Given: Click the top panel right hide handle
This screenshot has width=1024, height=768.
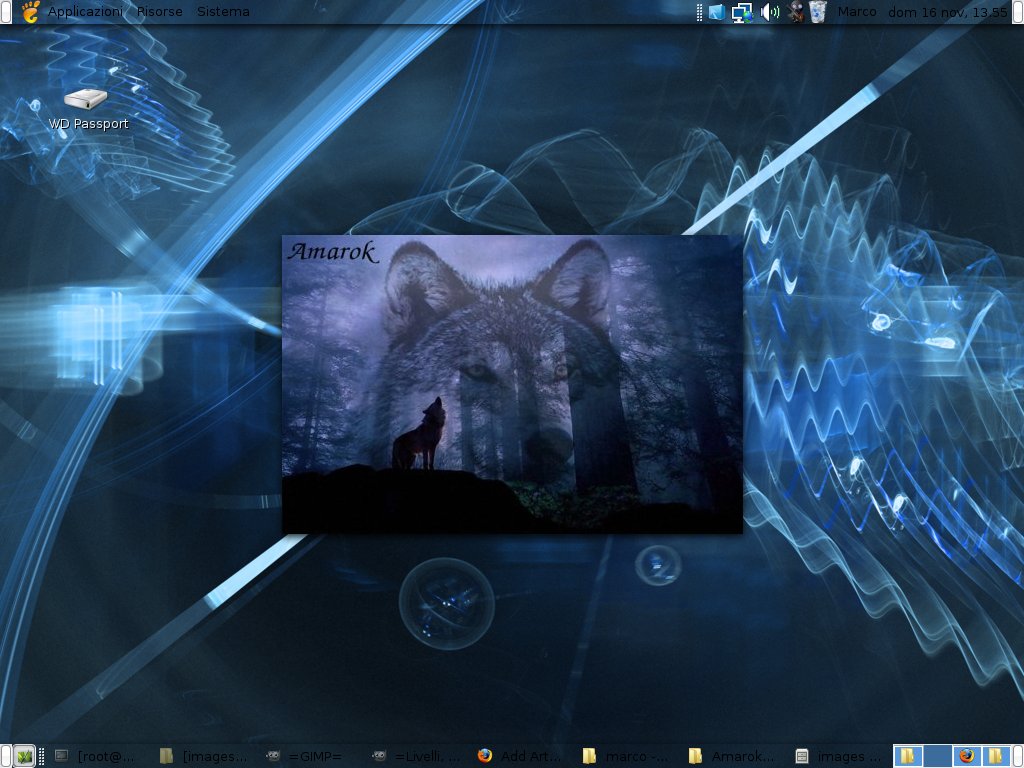Looking at the screenshot, I should pos(1018,12).
